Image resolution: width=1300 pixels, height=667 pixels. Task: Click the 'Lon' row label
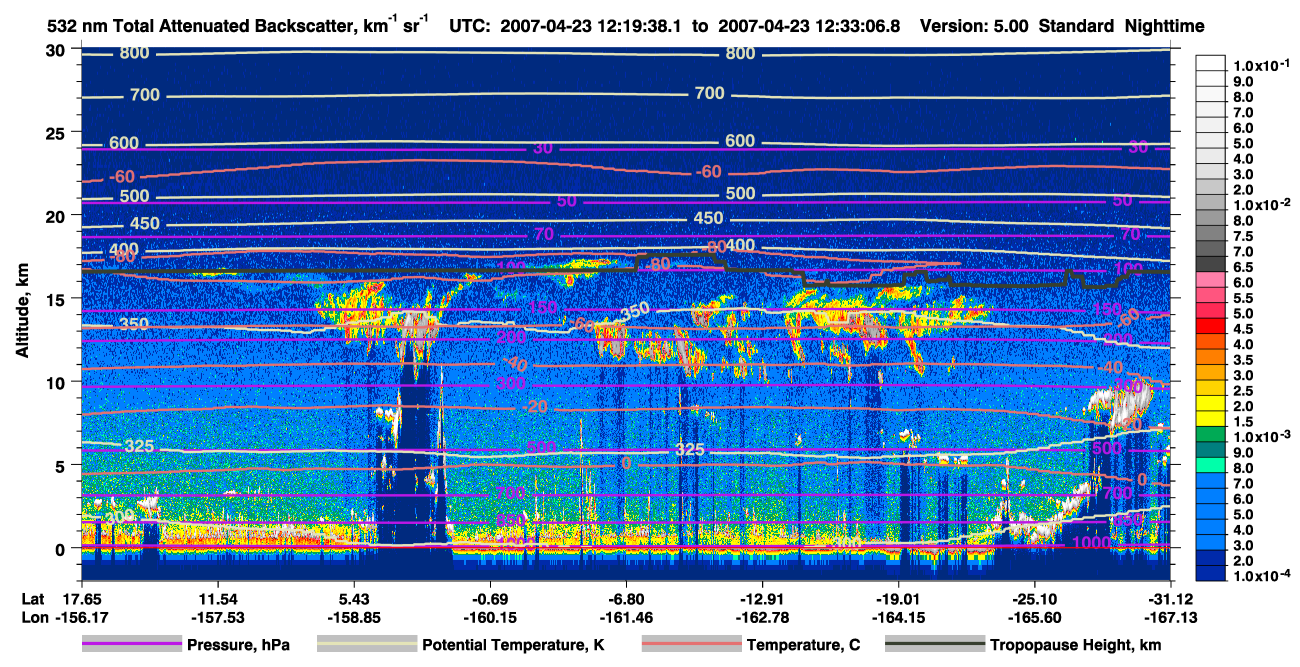[33, 618]
